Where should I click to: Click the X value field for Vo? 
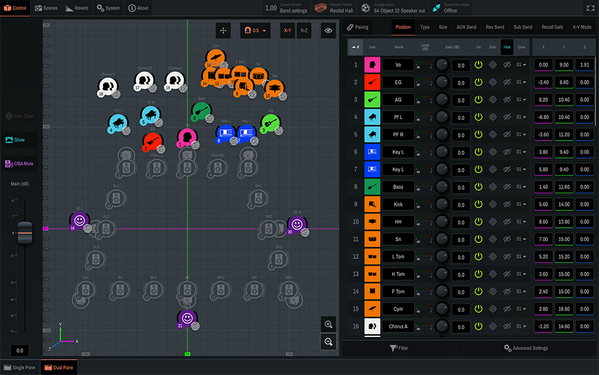[x=543, y=65]
